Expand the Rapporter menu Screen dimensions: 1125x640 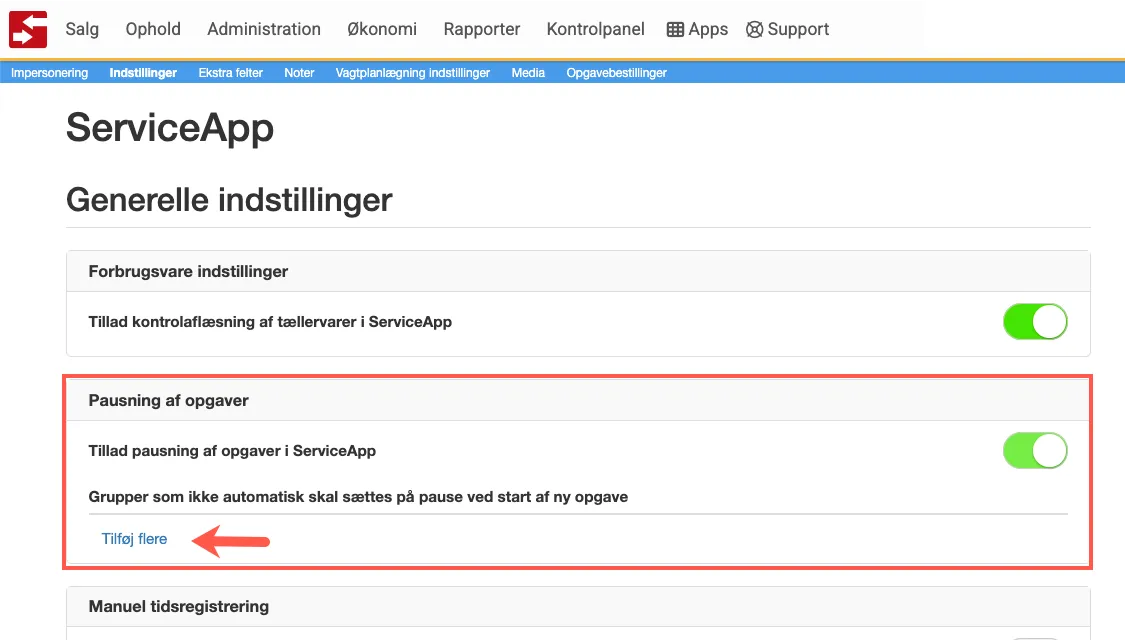click(482, 29)
